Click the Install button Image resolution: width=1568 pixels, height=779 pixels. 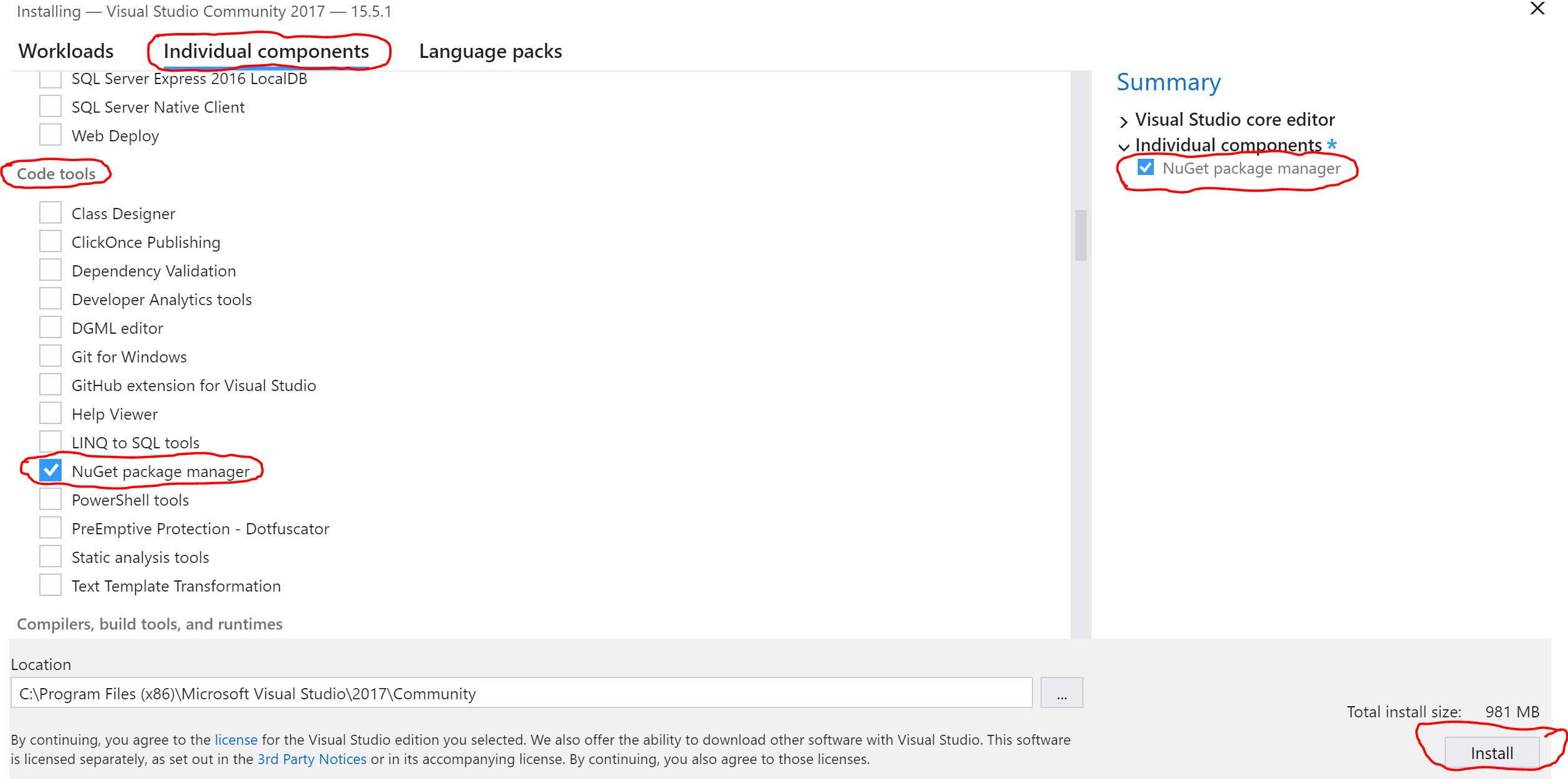tap(1492, 753)
